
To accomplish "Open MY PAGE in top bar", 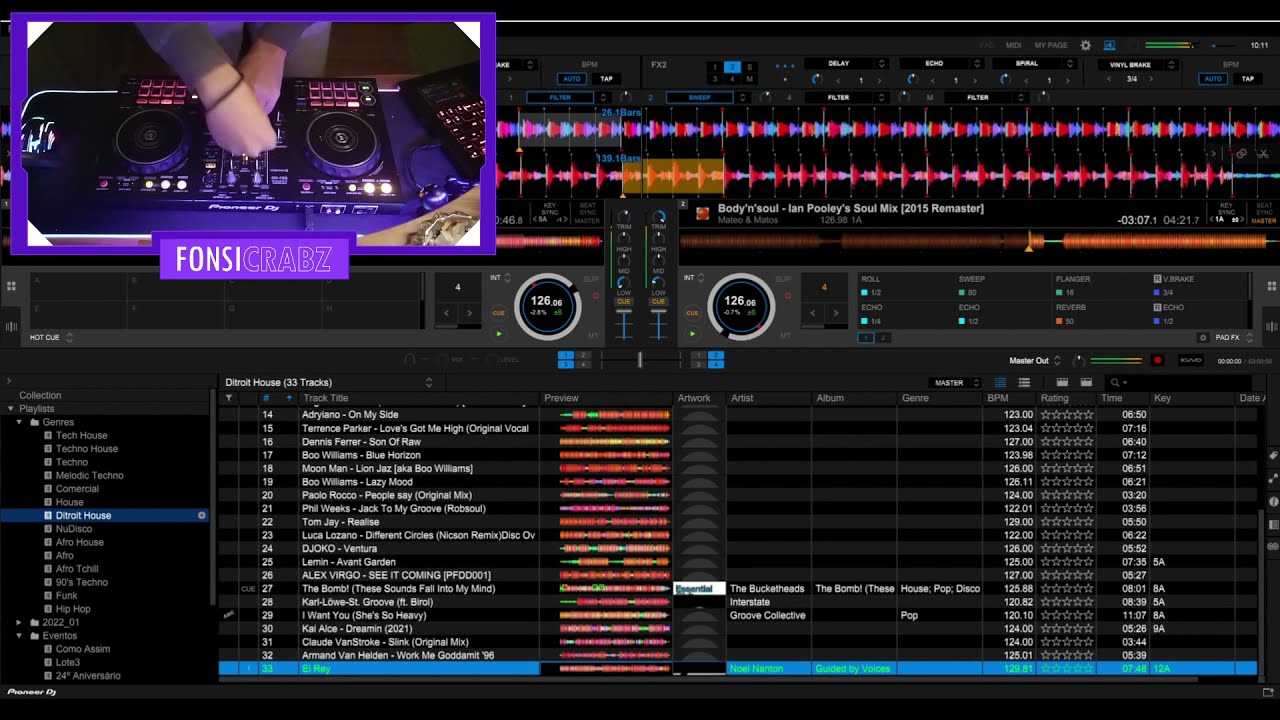I will tap(1051, 45).
